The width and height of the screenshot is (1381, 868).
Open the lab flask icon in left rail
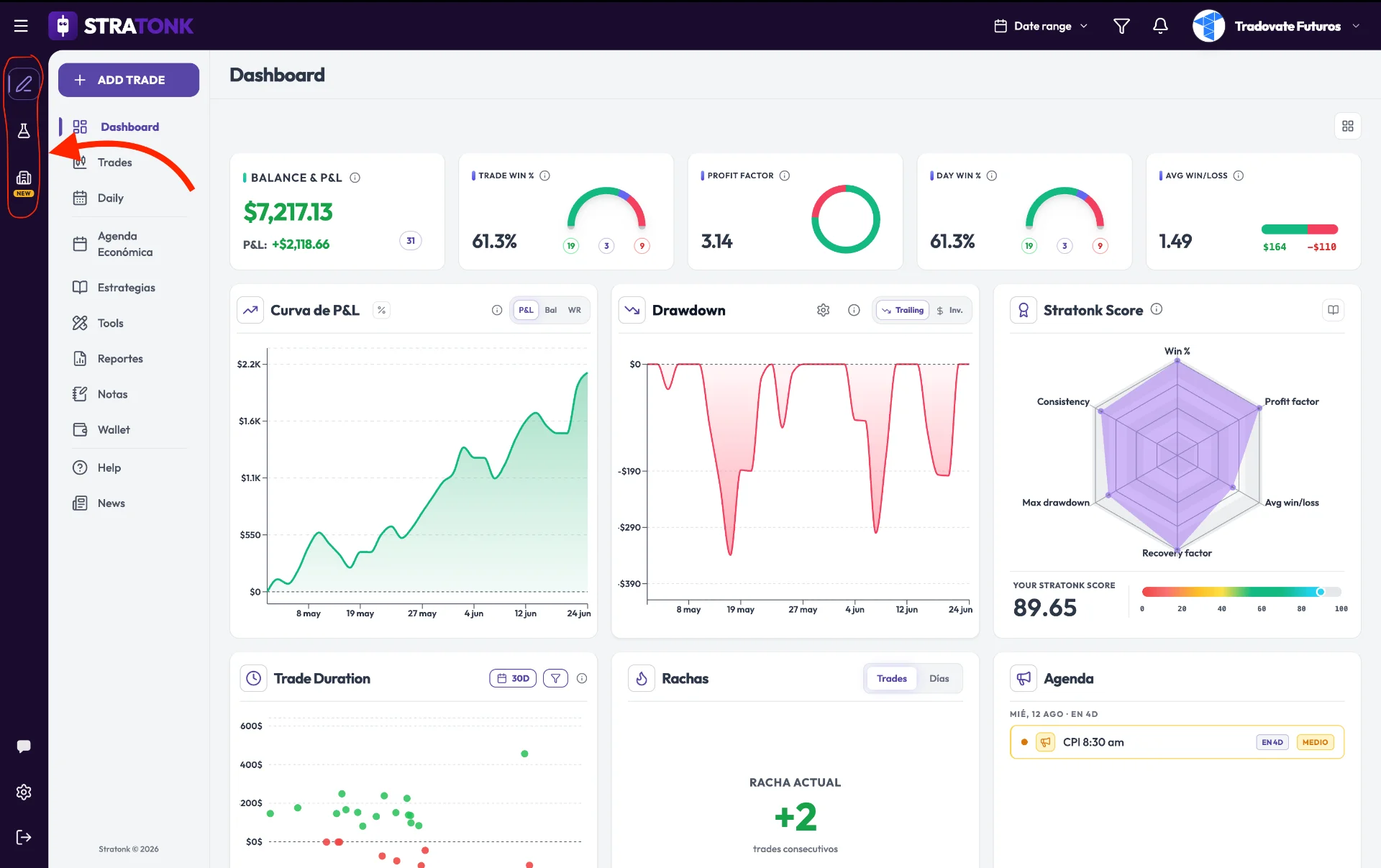pos(24,131)
